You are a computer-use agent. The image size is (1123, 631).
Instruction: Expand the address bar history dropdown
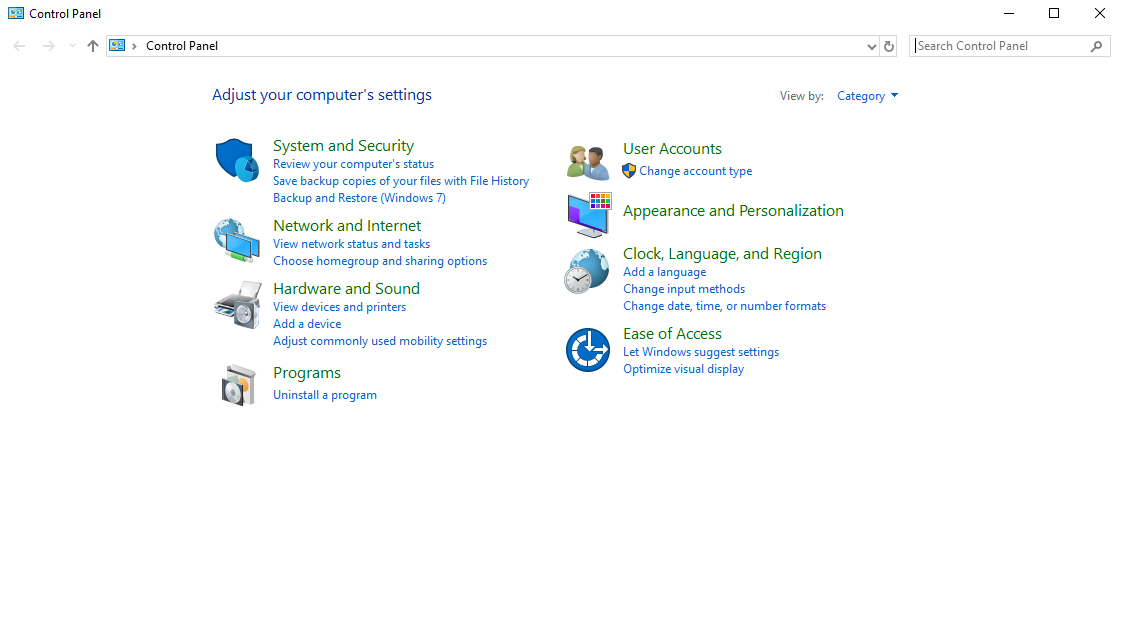(872, 46)
